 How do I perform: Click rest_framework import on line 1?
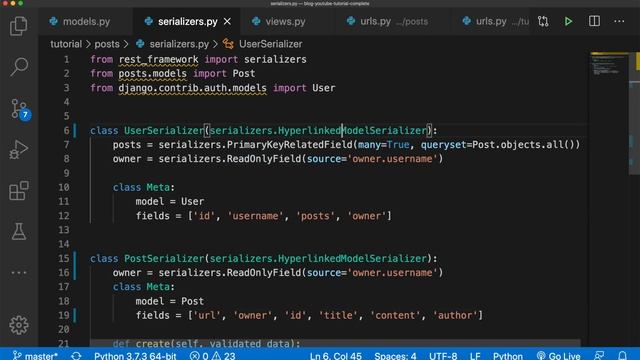click(x=158, y=60)
